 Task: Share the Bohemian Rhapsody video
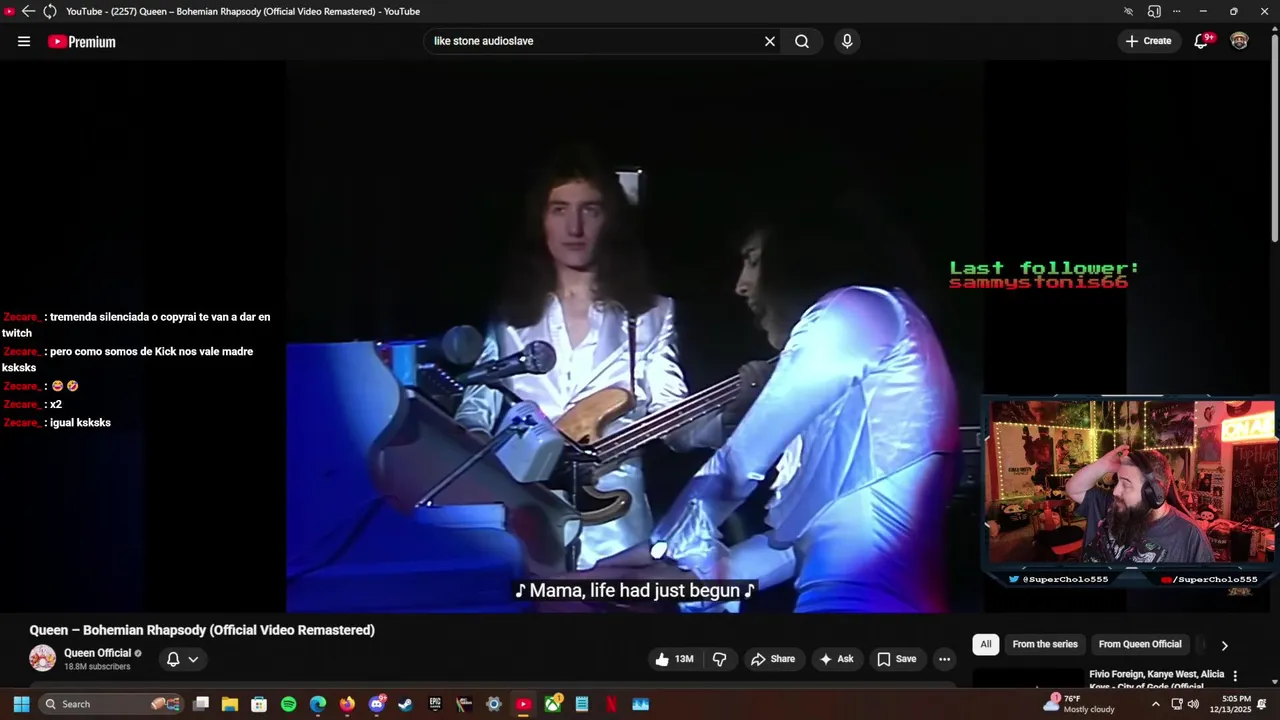[773, 659]
